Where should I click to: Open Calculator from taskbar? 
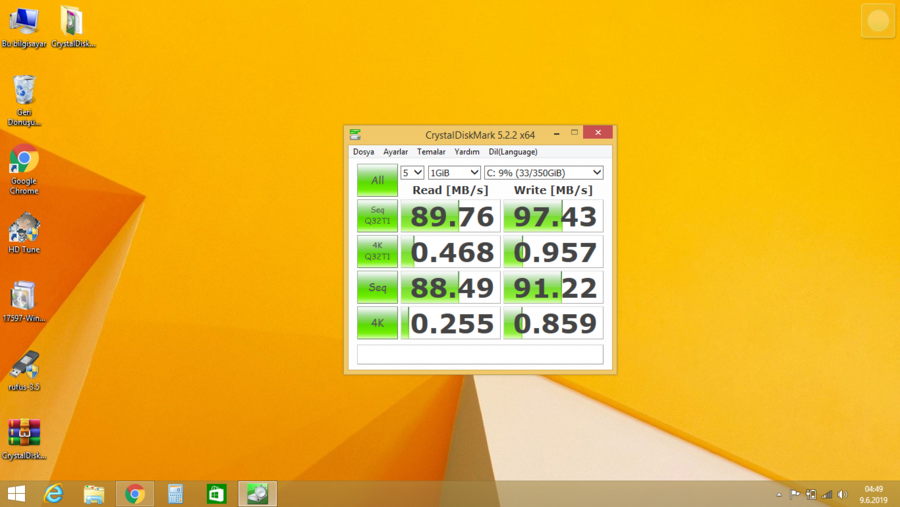[x=175, y=494]
